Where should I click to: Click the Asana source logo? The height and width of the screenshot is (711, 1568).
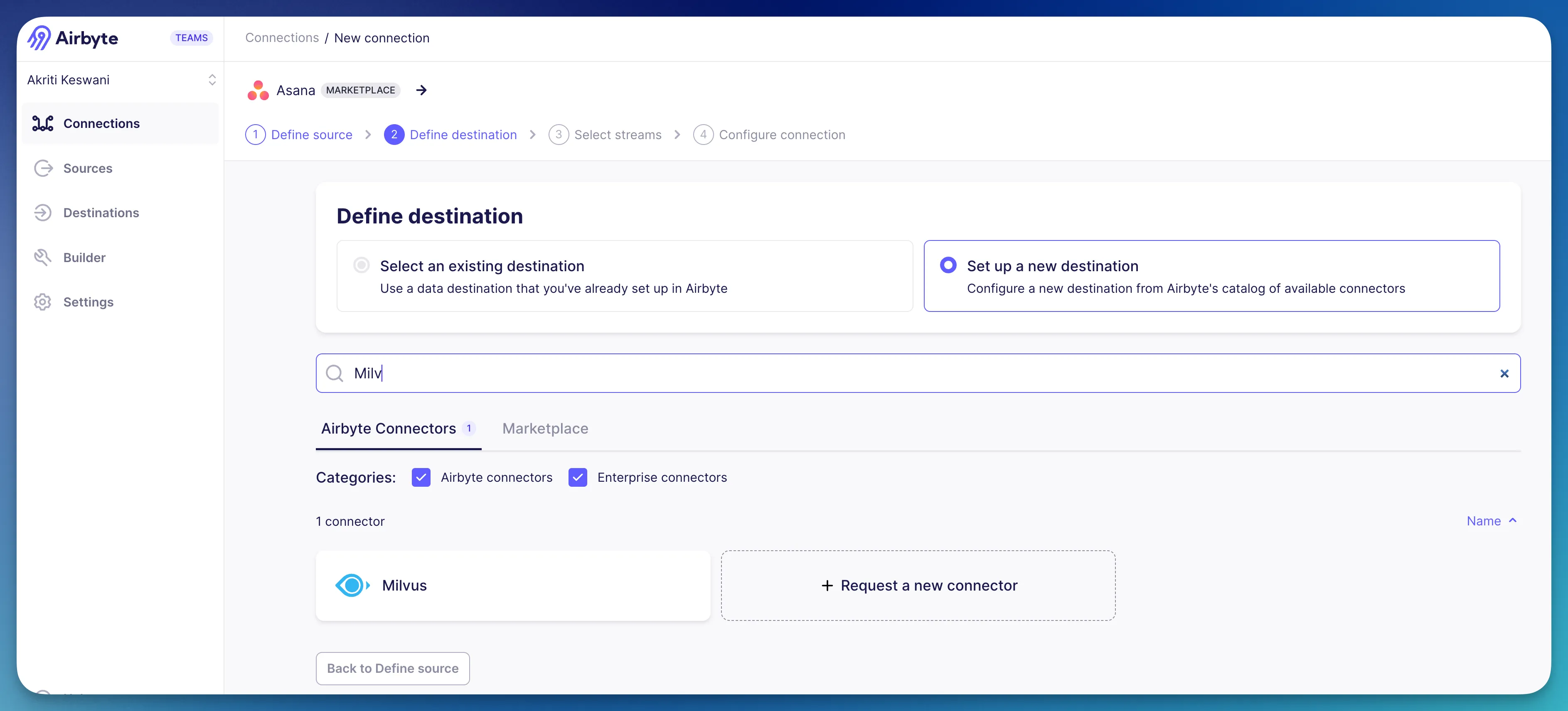pyautogui.click(x=258, y=91)
